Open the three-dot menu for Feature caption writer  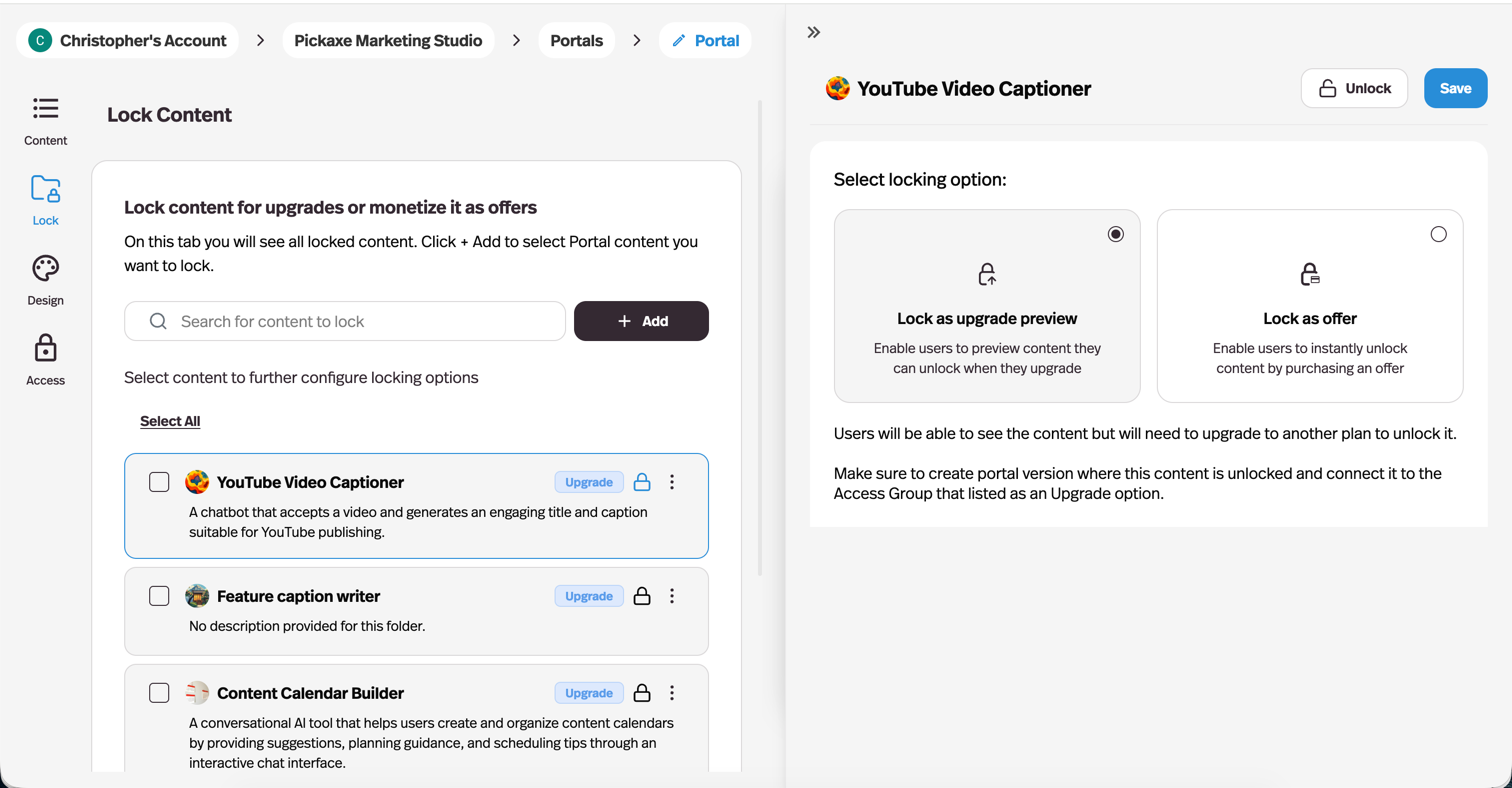tap(672, 595)
